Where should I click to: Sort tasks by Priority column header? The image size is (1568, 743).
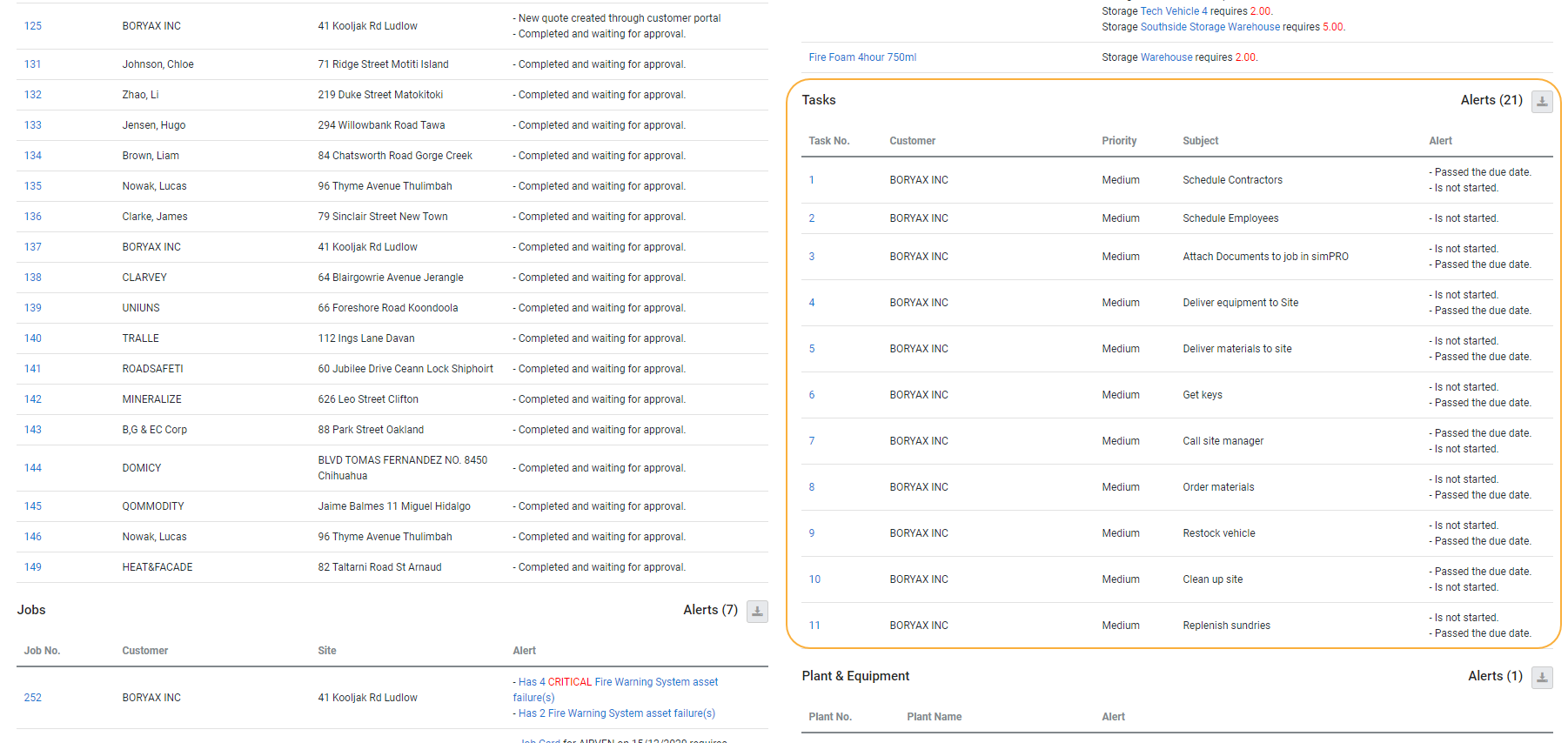point(1119,141)
